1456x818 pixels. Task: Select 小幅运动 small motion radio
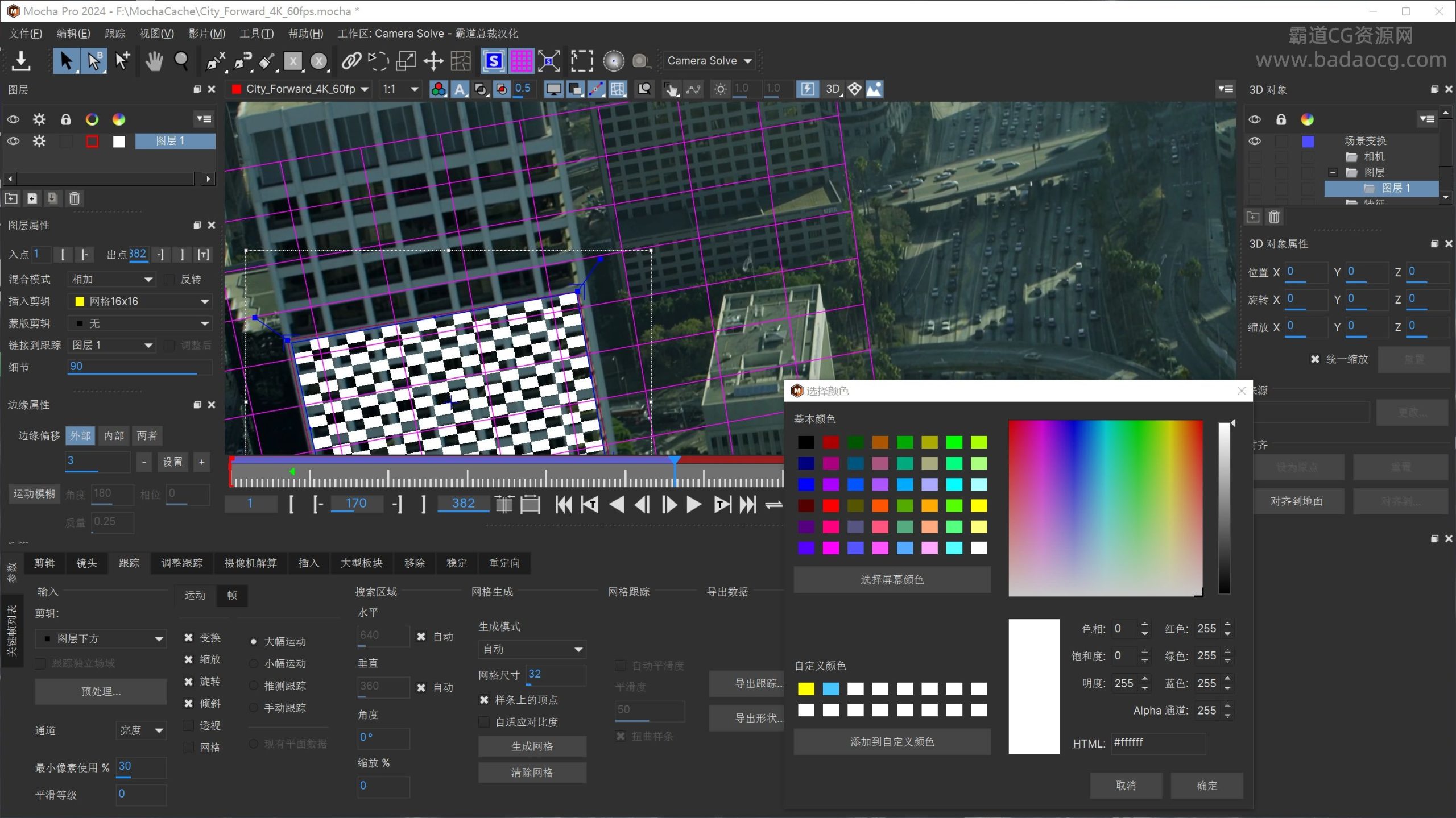click(x=254, y=663)
